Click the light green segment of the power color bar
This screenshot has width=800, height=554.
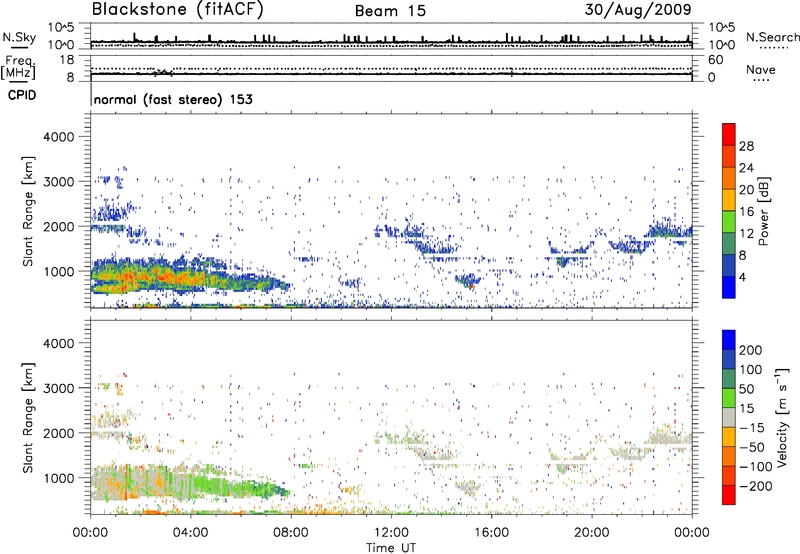(x=729, y=222)
